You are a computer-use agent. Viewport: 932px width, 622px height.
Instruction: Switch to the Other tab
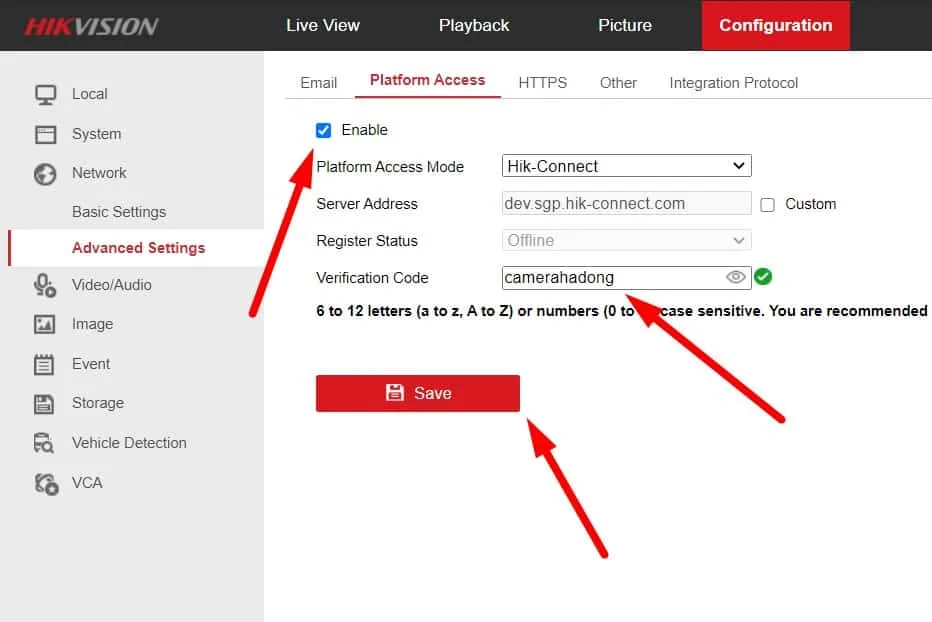(x=618, y=83)
